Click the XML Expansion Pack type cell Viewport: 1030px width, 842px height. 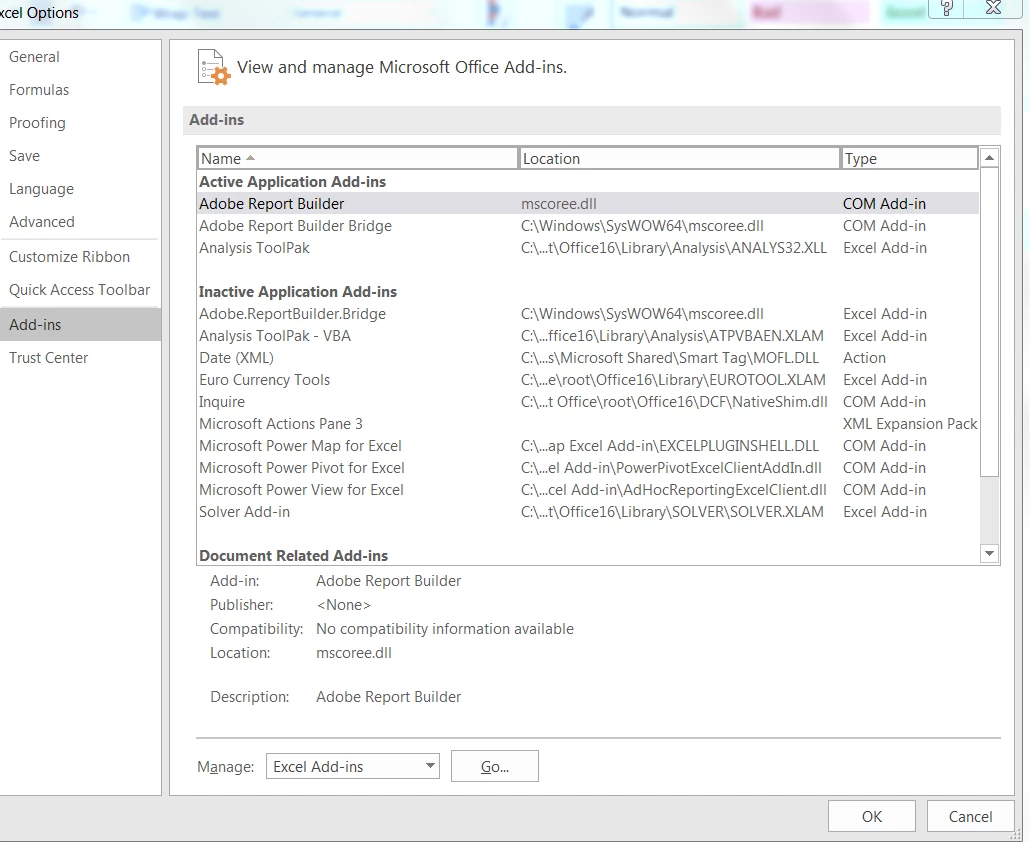910,424
